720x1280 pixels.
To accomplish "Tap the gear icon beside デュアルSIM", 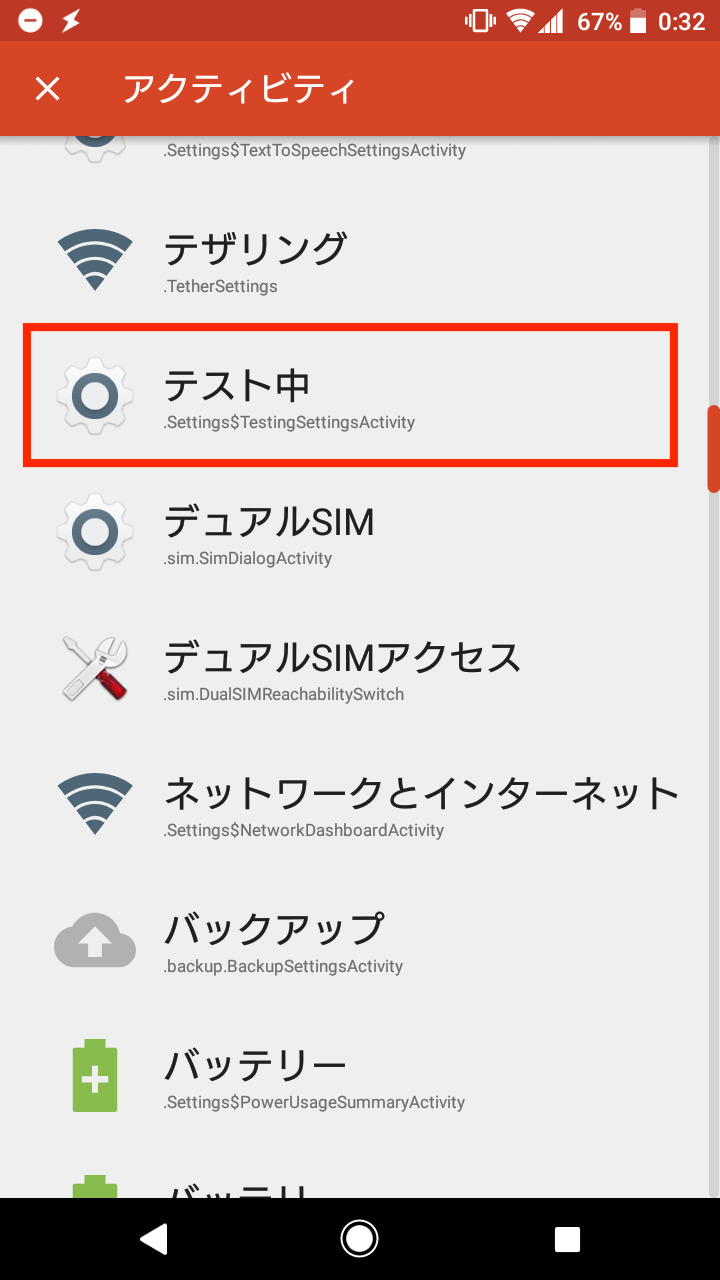I will [95, 532].
